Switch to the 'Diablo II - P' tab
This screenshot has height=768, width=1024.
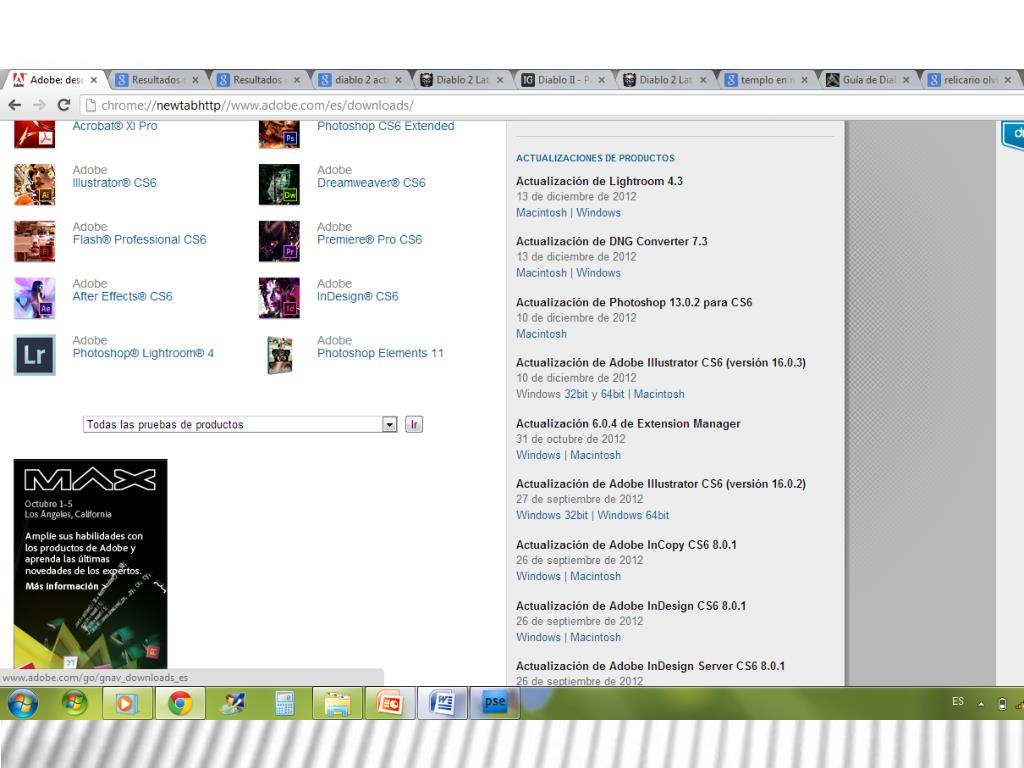coord(564,80)
